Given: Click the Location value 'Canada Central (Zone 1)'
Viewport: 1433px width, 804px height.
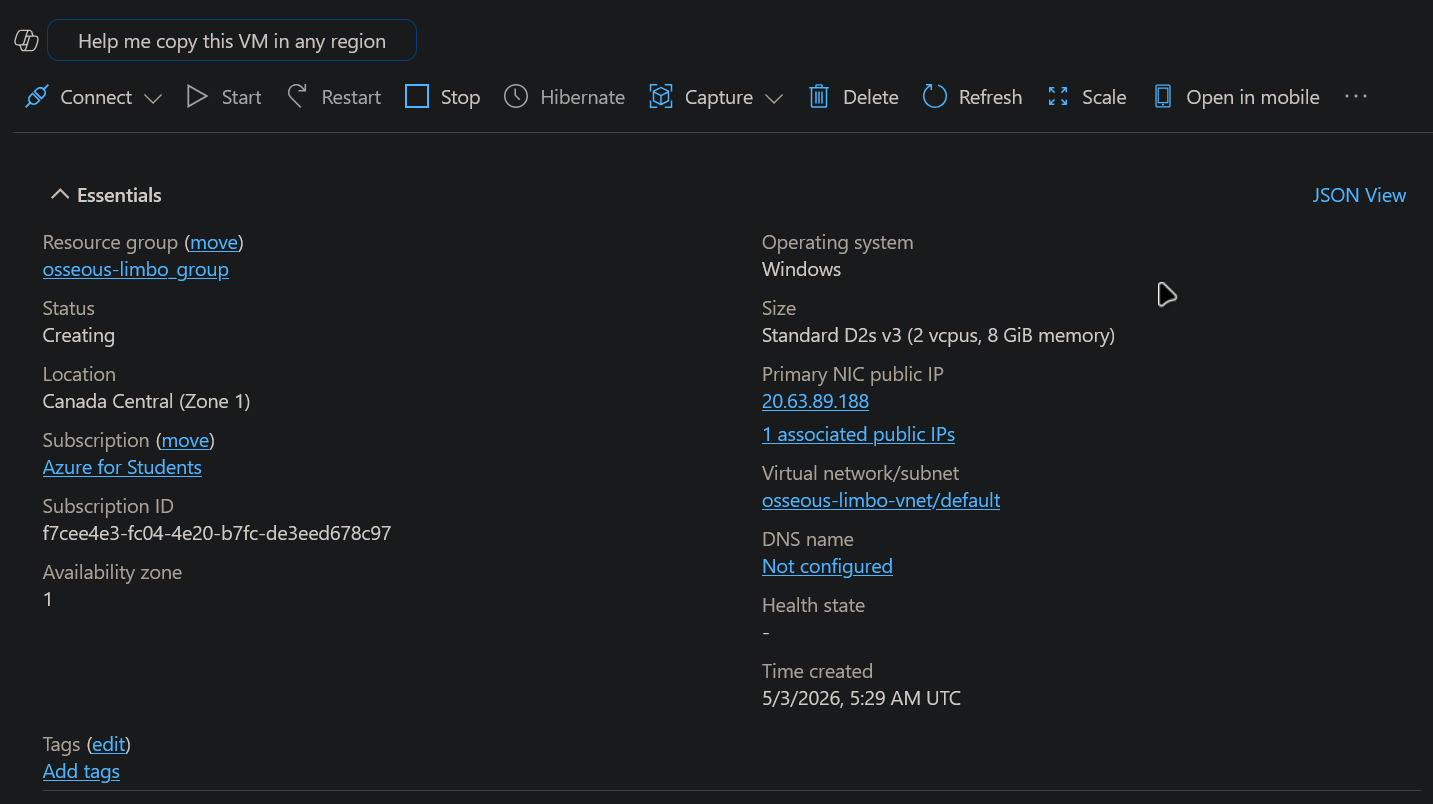Looking at the screenshot, I should (146, 401).
